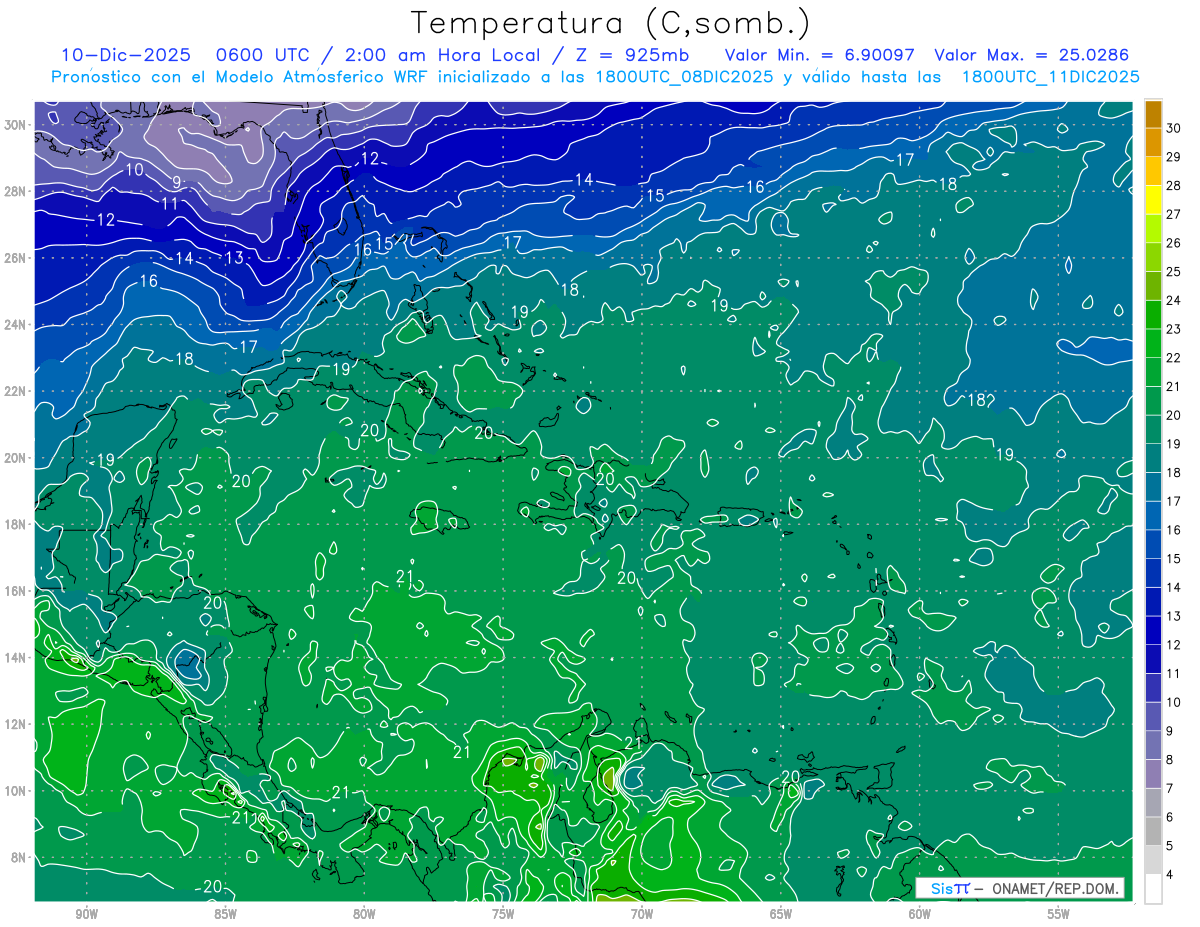The height and width of the screenshot is (927, 1200).
Task: Click the 65W longitude axis label
Action: tap(781, 914)
